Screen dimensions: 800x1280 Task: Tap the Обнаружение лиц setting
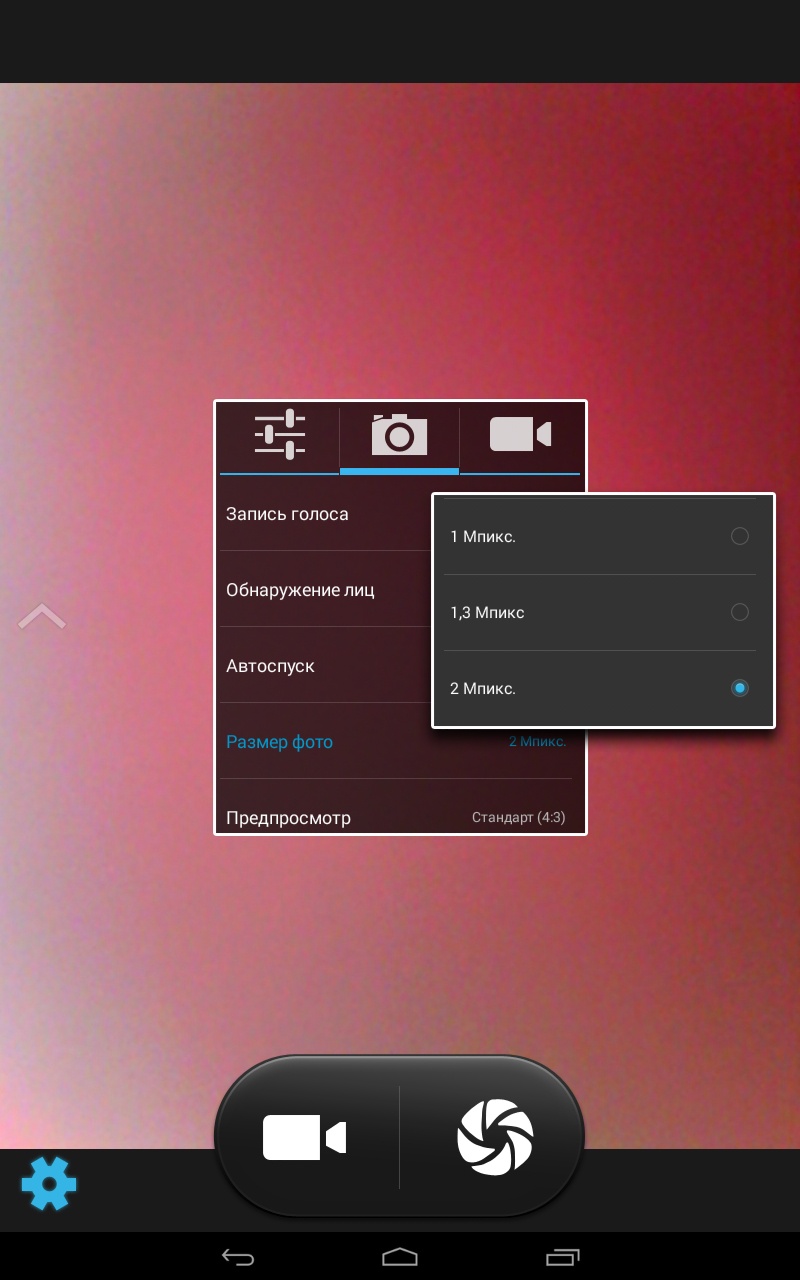300,590
